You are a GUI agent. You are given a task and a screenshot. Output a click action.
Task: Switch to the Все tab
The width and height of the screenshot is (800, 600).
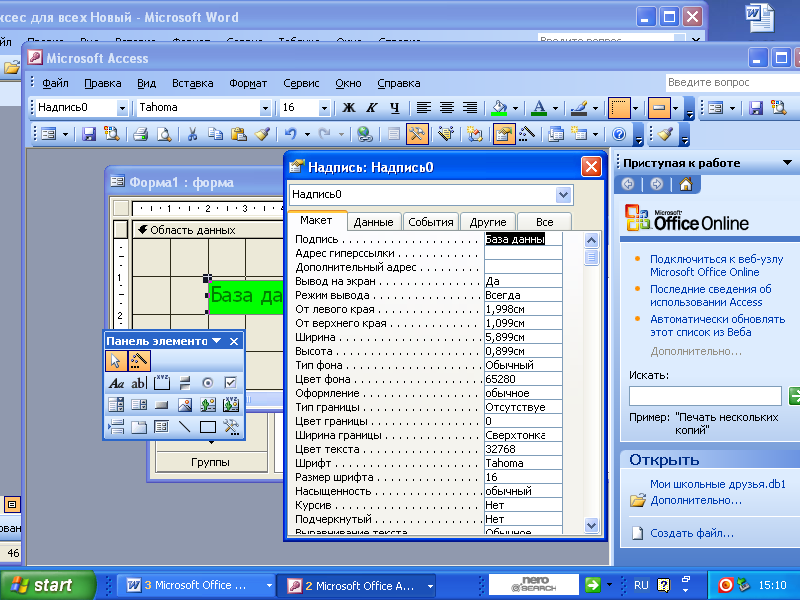click(x=544, y=222)
